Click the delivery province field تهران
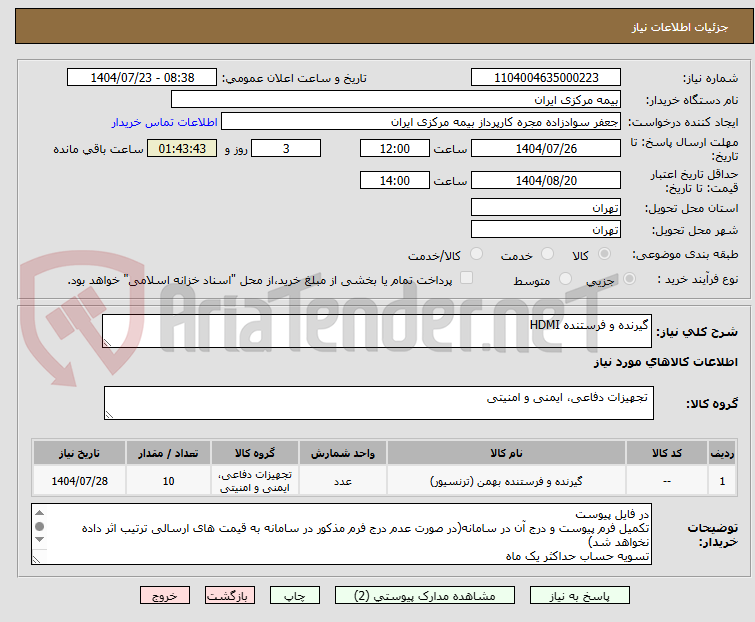Image resolution: width=755 pixels, height=622 pixels. (x=546, y=207)
